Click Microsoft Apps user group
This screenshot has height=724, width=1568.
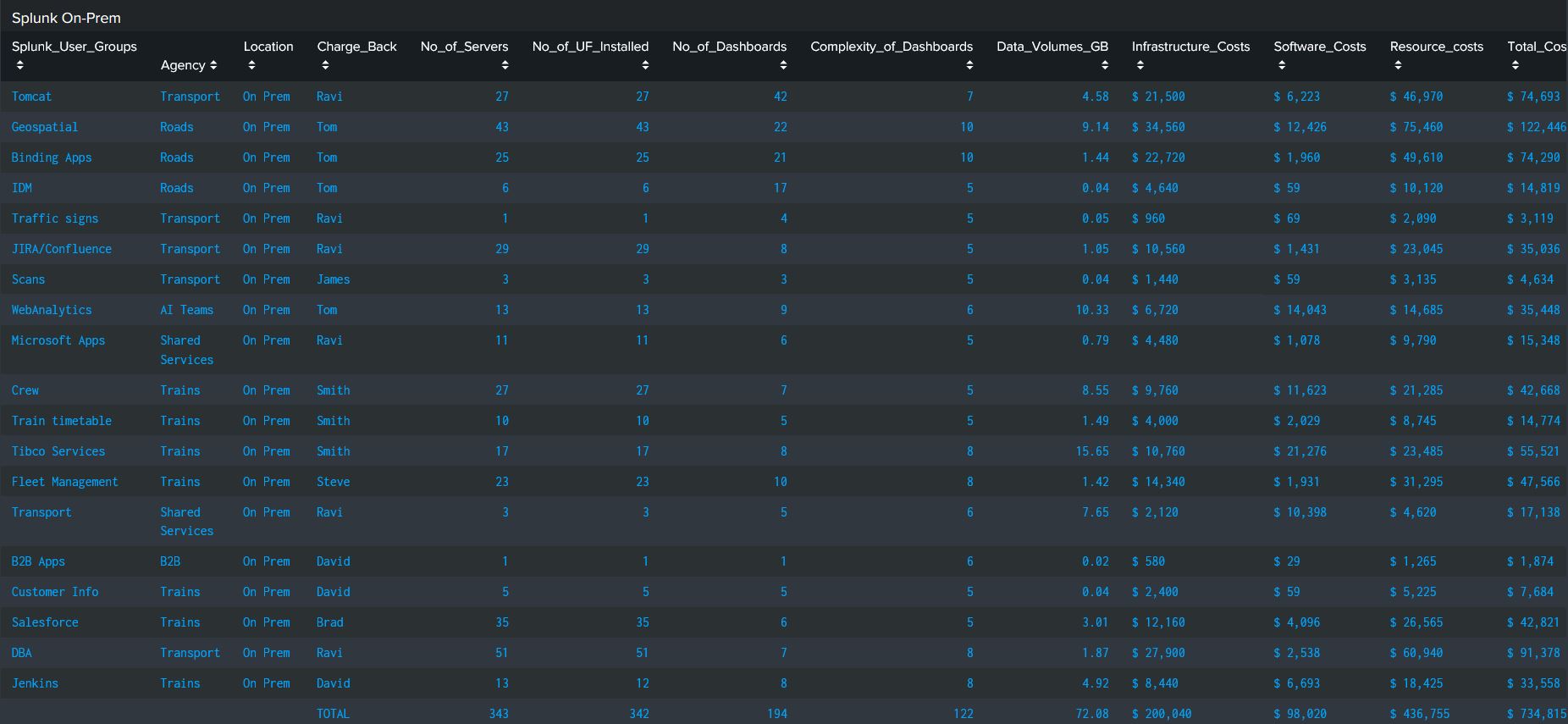pyautogui.click(x=58, y=340)
